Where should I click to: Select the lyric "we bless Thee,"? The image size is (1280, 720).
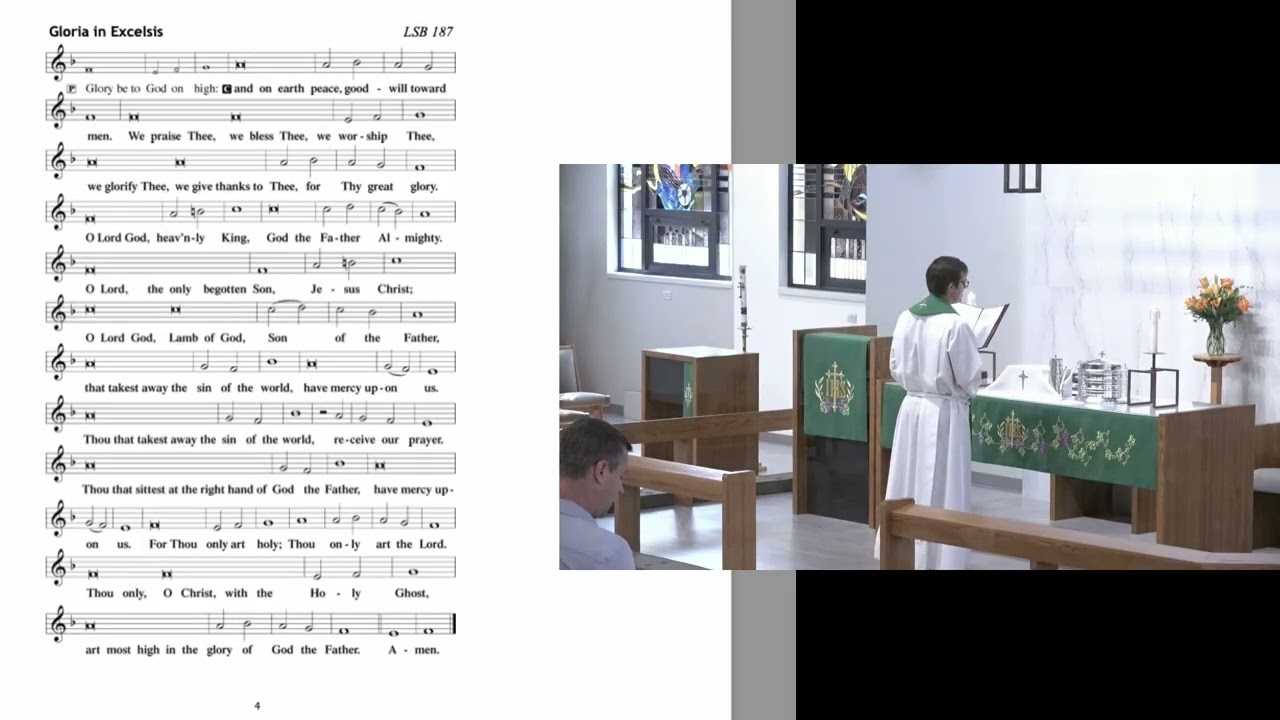coord(268,136)
